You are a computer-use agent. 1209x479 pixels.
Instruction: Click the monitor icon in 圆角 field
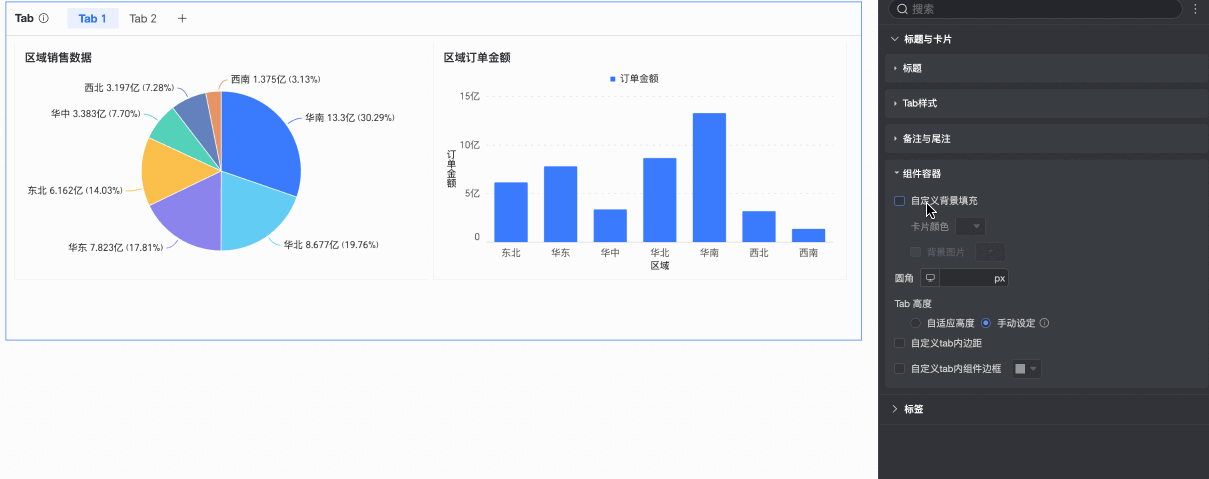click(x=930, y=278)
